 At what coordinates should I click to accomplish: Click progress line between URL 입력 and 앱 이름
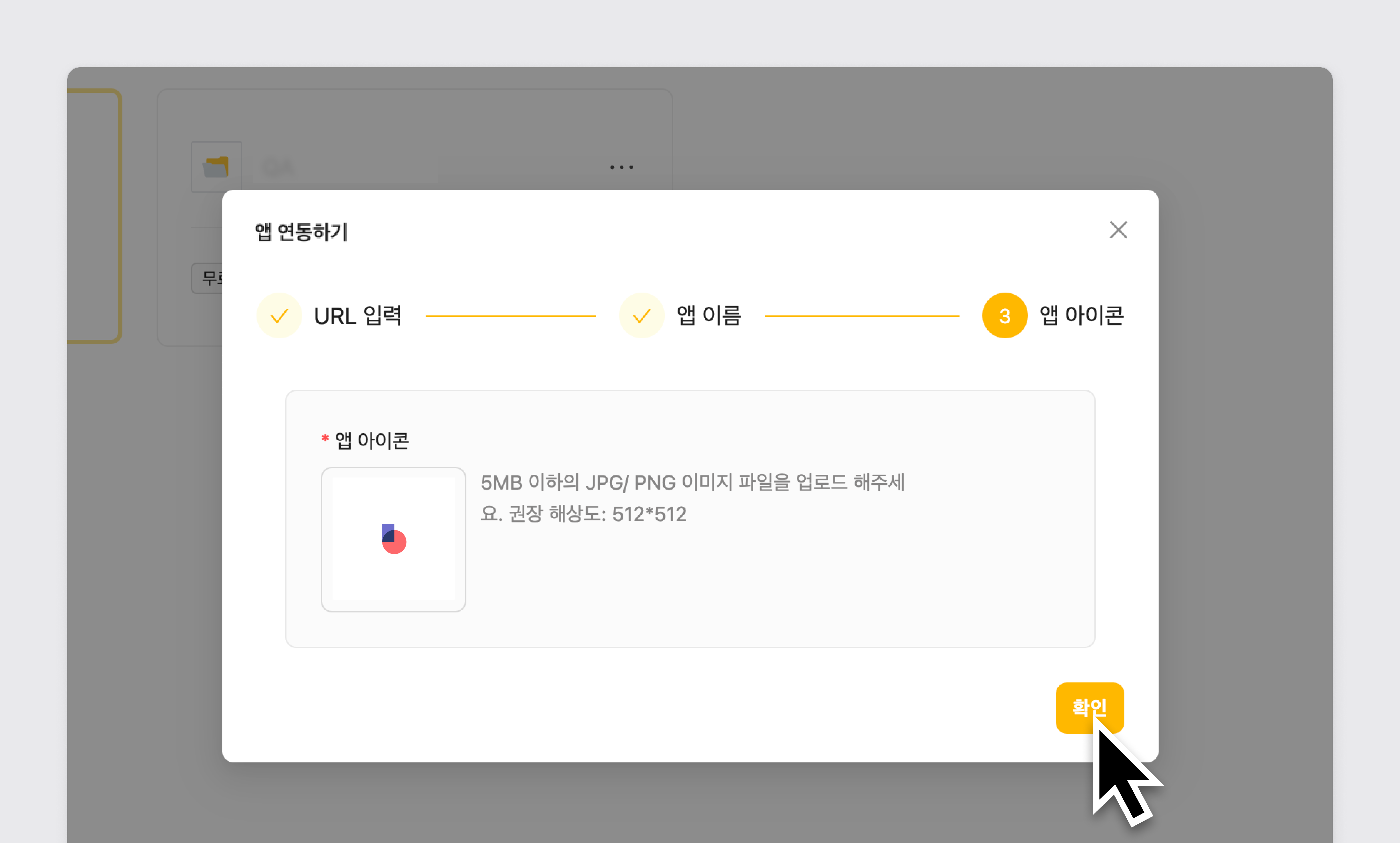(x=510, y=316)
